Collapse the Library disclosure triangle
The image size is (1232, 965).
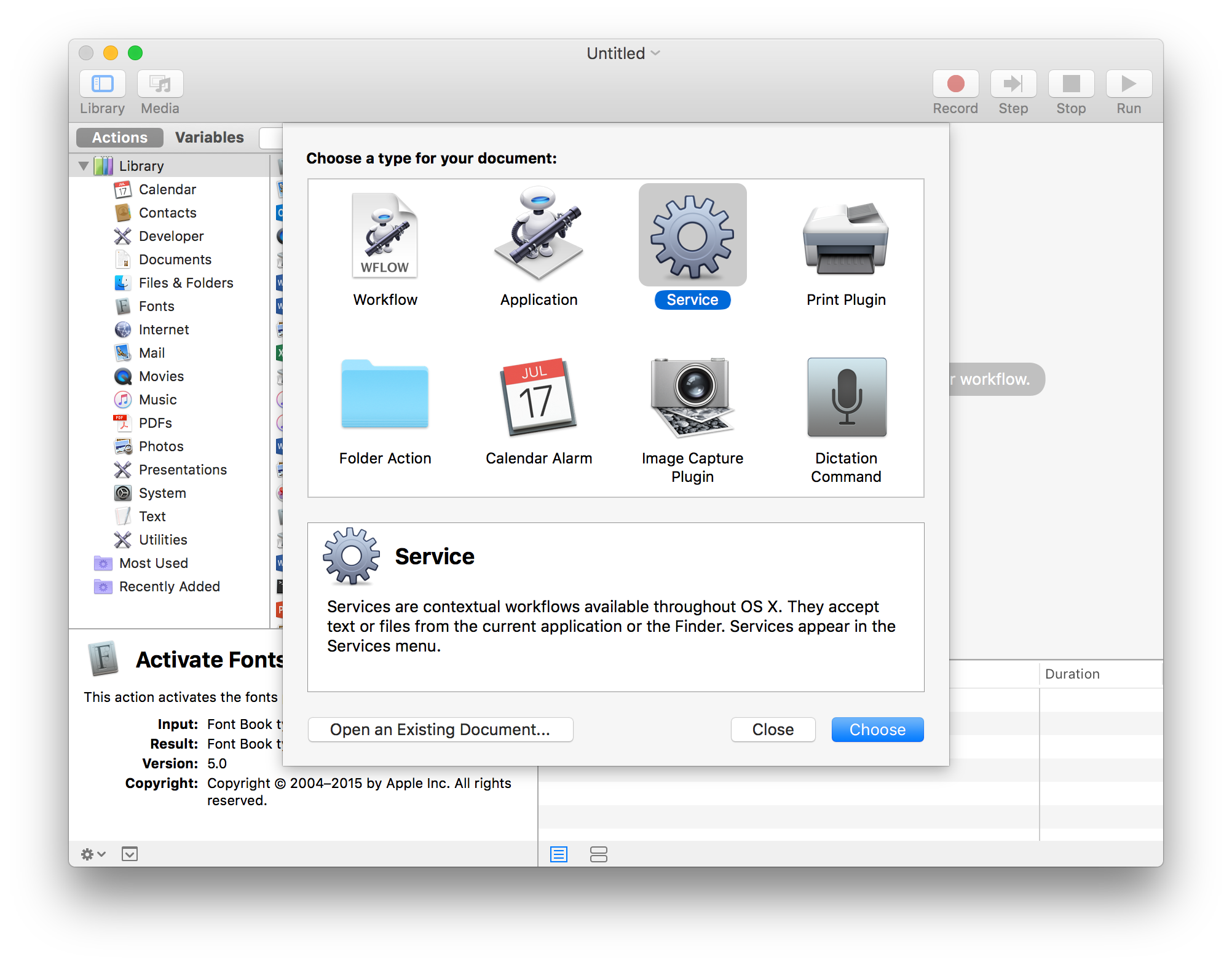click(84, 166)
